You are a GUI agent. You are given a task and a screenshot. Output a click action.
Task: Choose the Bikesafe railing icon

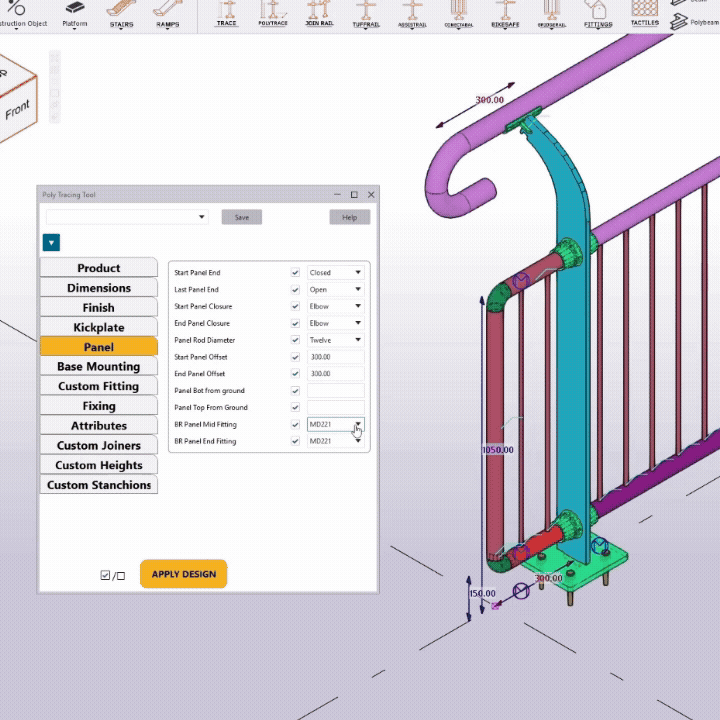(505, 12)
